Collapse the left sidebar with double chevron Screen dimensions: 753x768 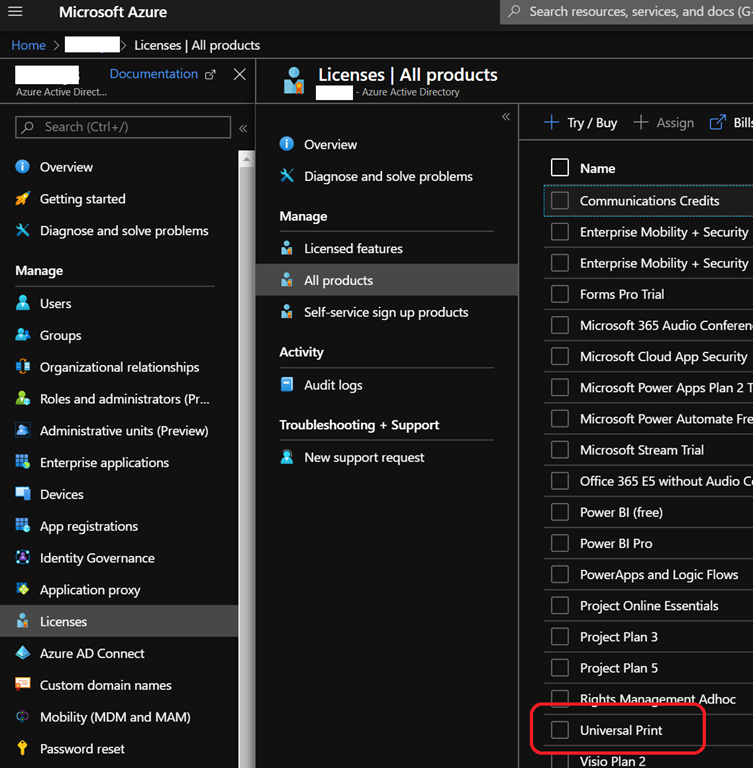click(242, 128)
